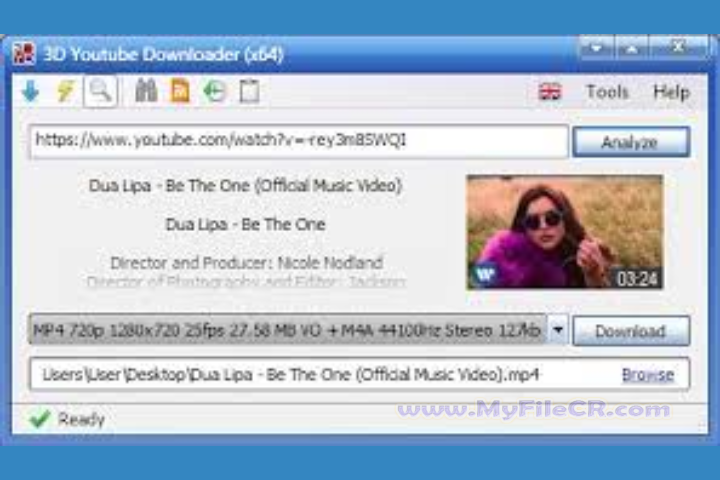
Task: Maximize the 3D Youtube Downloader window
Action: pyautogui.click(x=632, y=47)
